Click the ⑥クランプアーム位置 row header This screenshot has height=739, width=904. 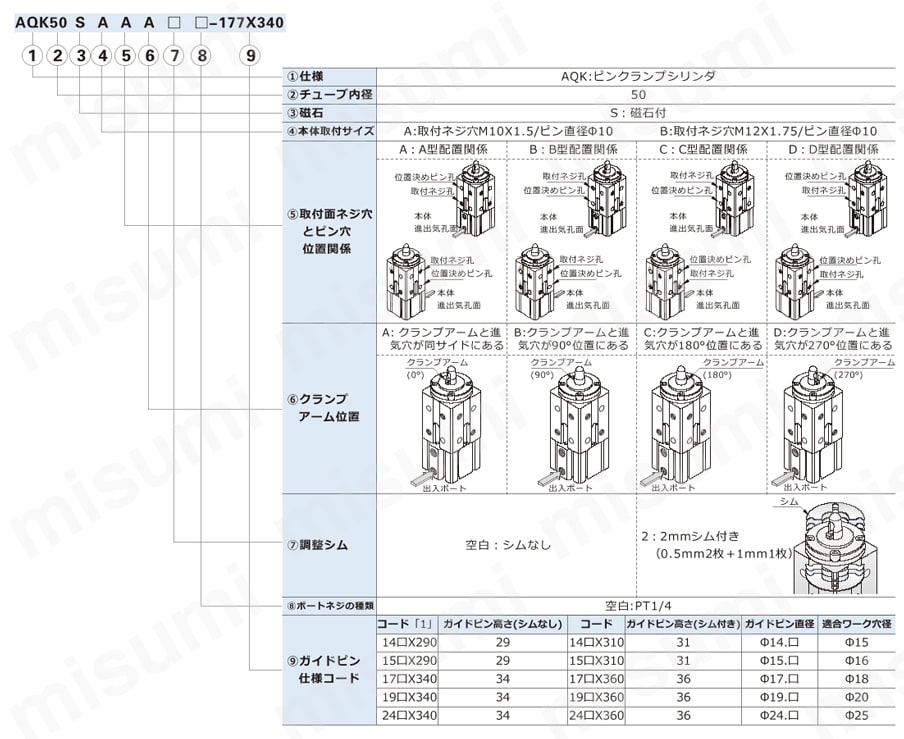[x=329, y=408]
